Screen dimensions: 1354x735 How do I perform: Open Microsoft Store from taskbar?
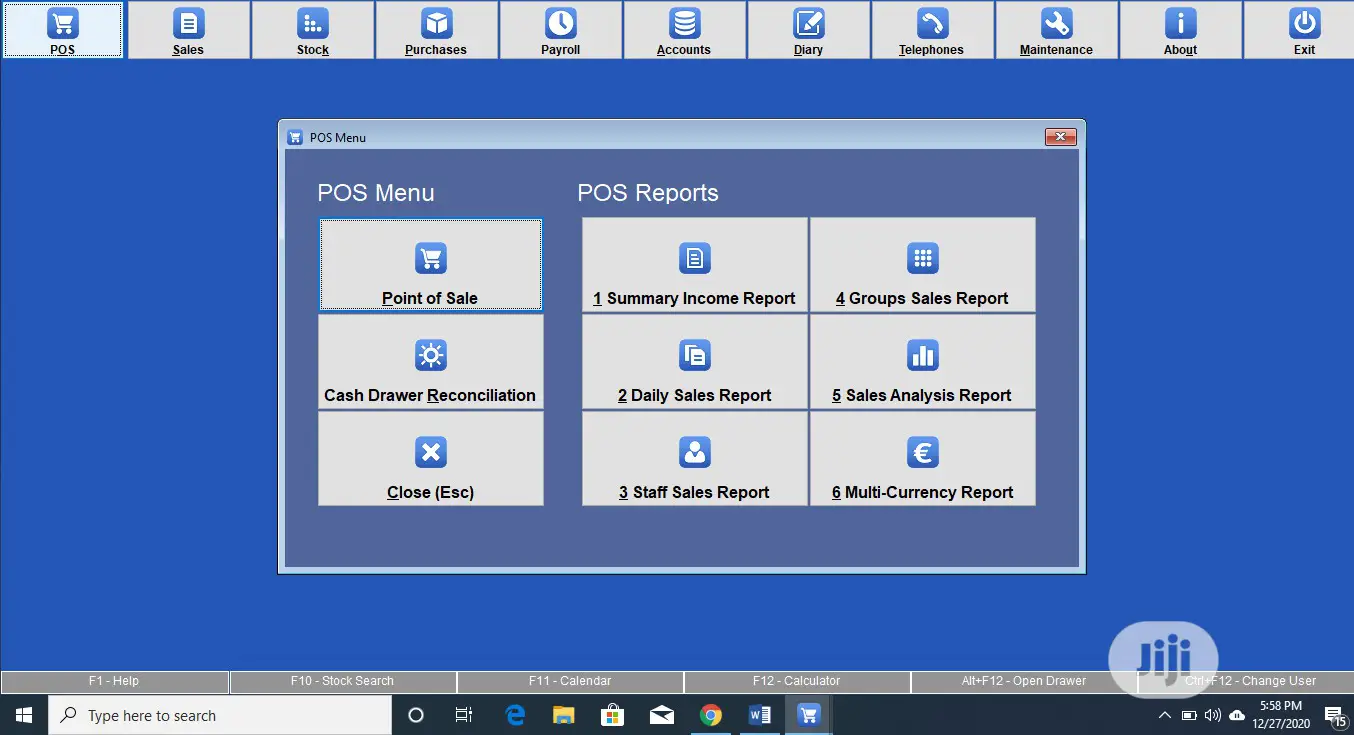click(x=613, y=715)
